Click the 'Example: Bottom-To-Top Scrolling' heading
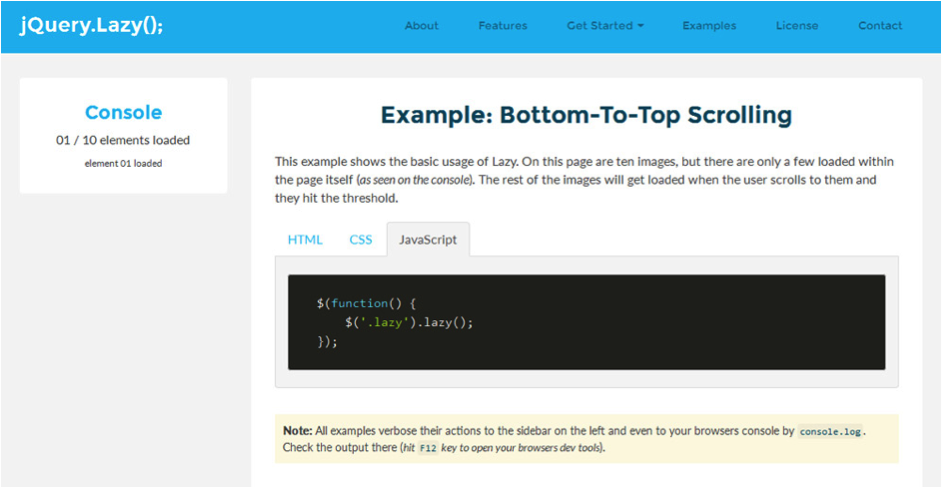942x488 pixels. click(x=586, y=115)
